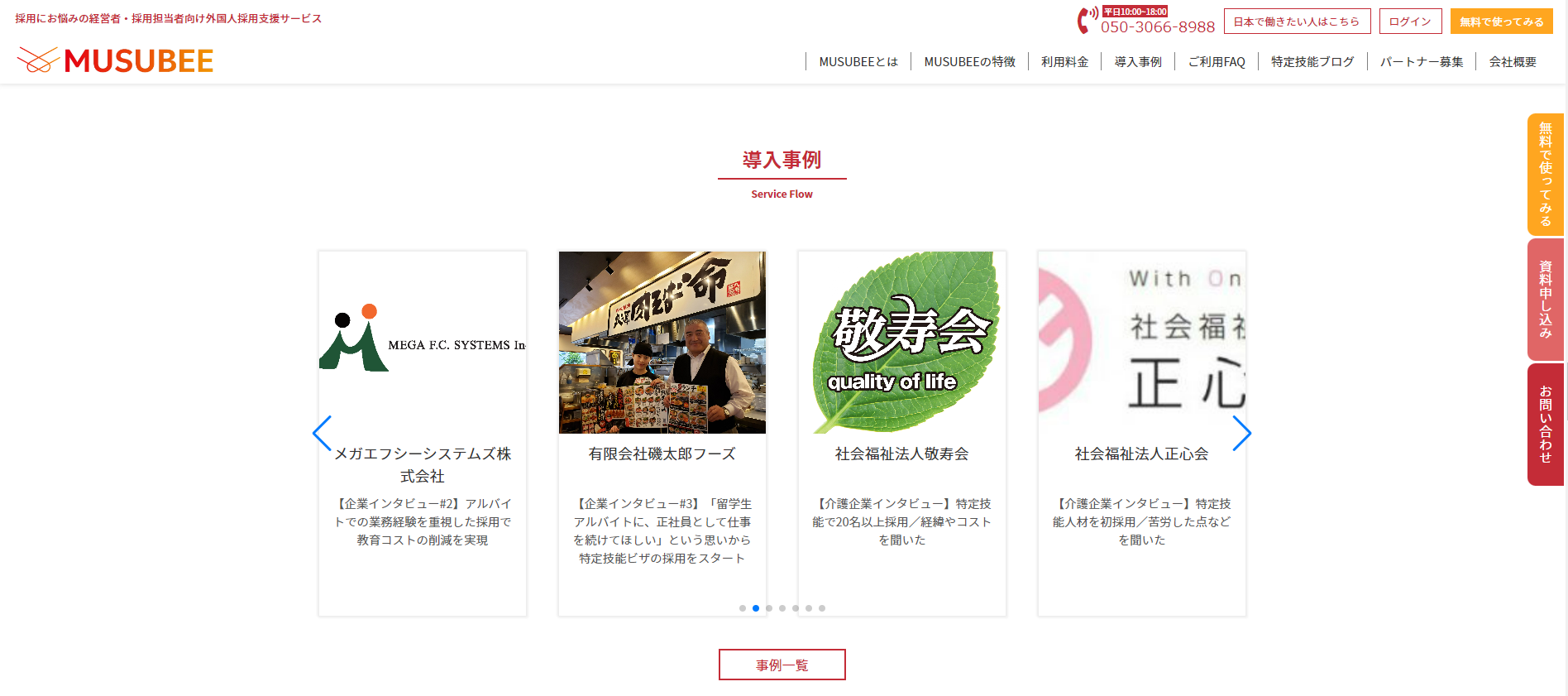Open the MUSUBEEとは menu item
The width and height of the screenshot is (1568, 696).
858,62
